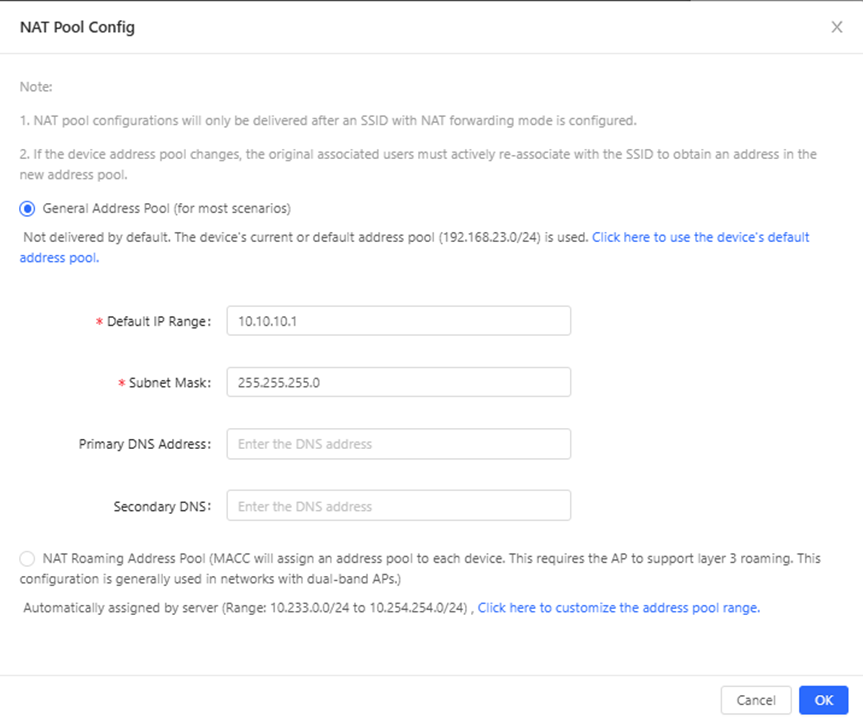863x723 pixels.
Task: Confirm the settings with the OK button
Action: coord(823,700)
